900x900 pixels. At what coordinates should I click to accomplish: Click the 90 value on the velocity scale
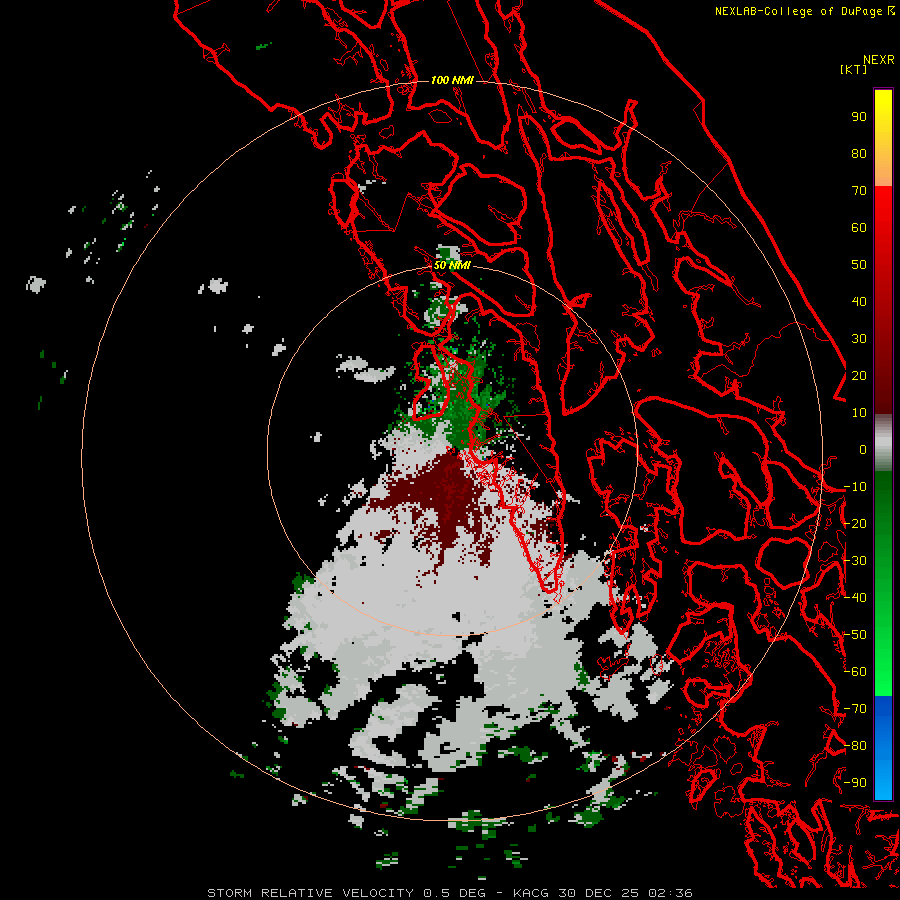(x=859, y=117)
